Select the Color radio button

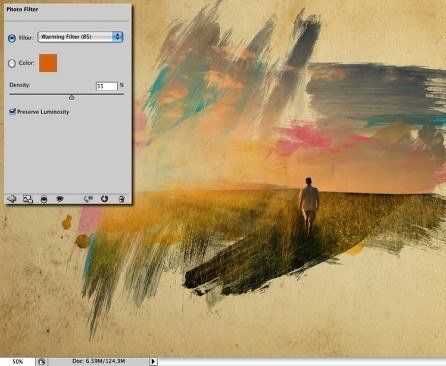coord(12,63)
